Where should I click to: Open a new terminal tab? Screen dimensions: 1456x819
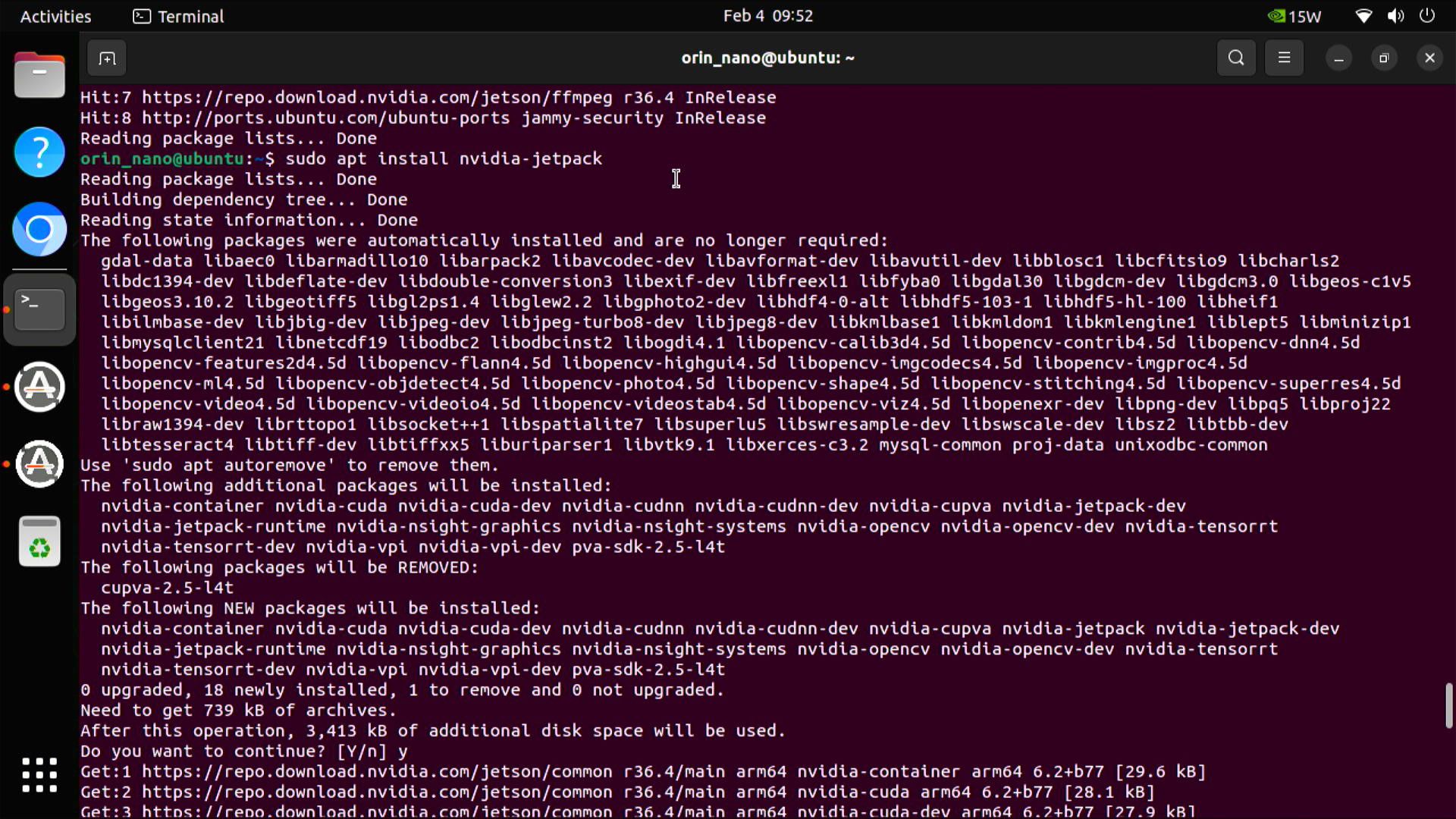point(106,58)
